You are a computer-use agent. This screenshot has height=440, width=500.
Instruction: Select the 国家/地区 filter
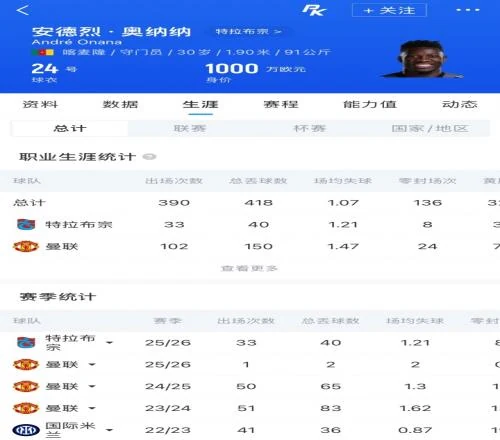pyautogui.click(x=430, y=128)
